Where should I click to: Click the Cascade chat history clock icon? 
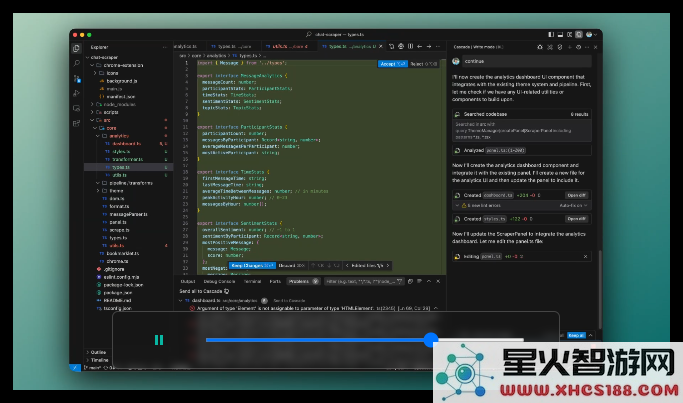click(578, 47)
